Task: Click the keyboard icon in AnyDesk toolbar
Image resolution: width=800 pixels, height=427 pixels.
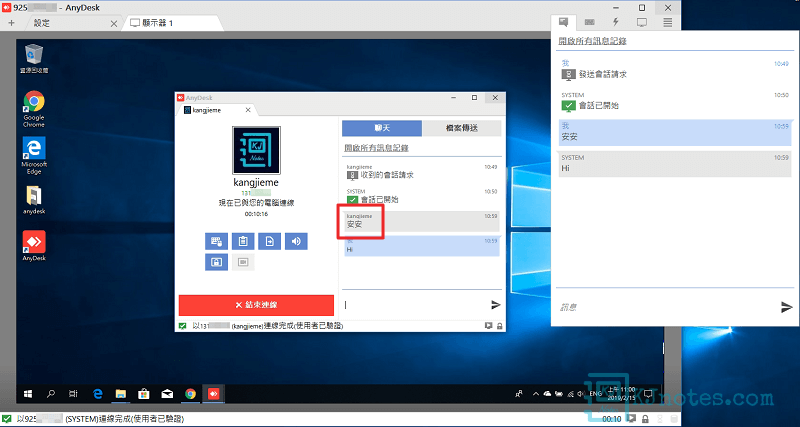Action: pyautogui.click(x=591, y=21)
